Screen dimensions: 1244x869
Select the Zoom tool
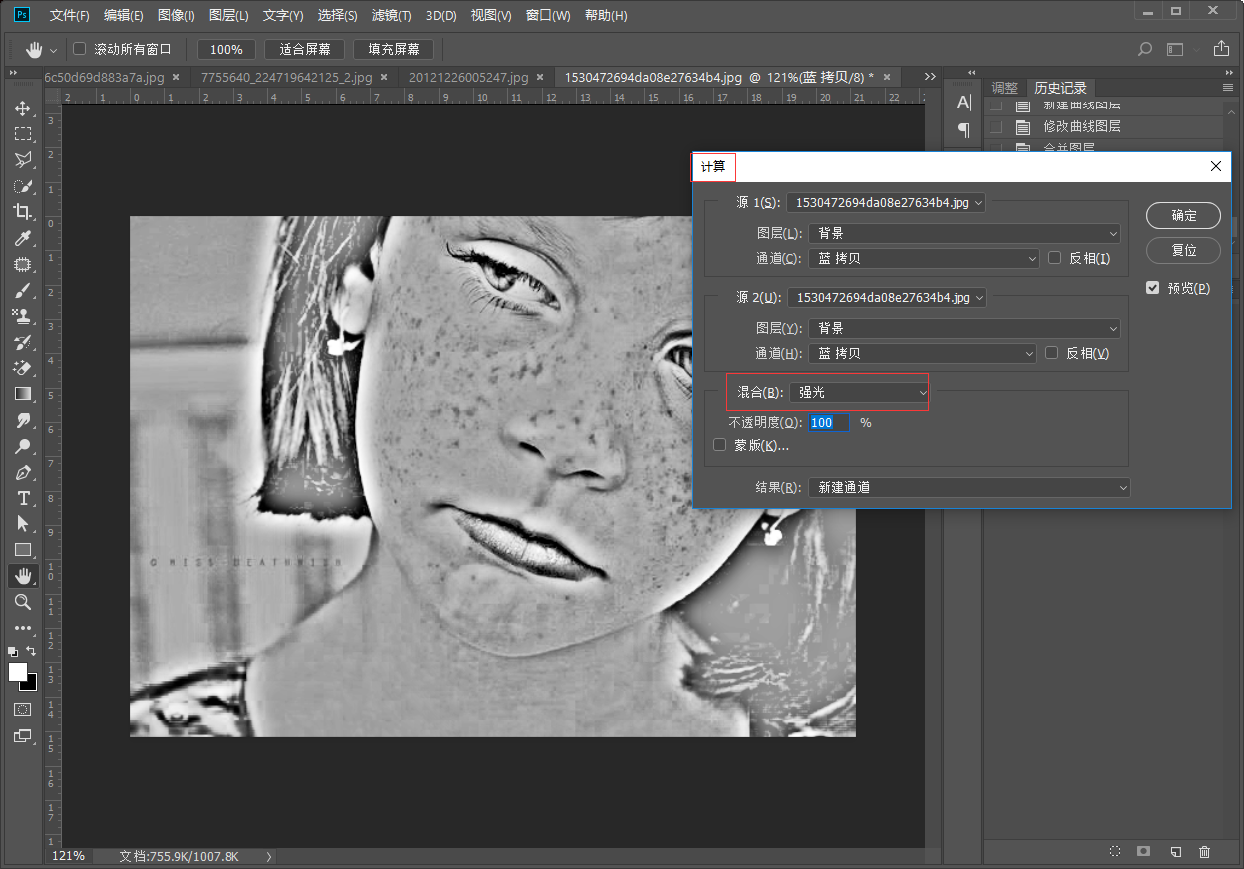[x=23, y=602]
